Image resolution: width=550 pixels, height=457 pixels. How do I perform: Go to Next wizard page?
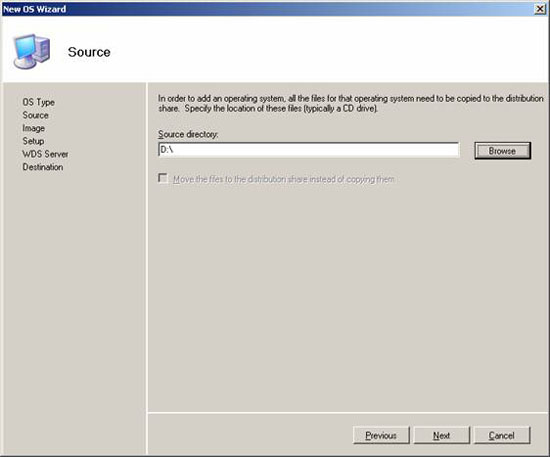(441, 435)
